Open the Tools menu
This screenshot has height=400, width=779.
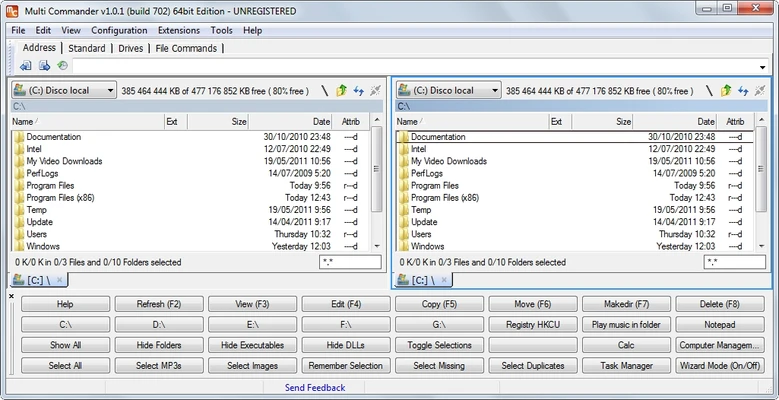[x=222, y=30]
